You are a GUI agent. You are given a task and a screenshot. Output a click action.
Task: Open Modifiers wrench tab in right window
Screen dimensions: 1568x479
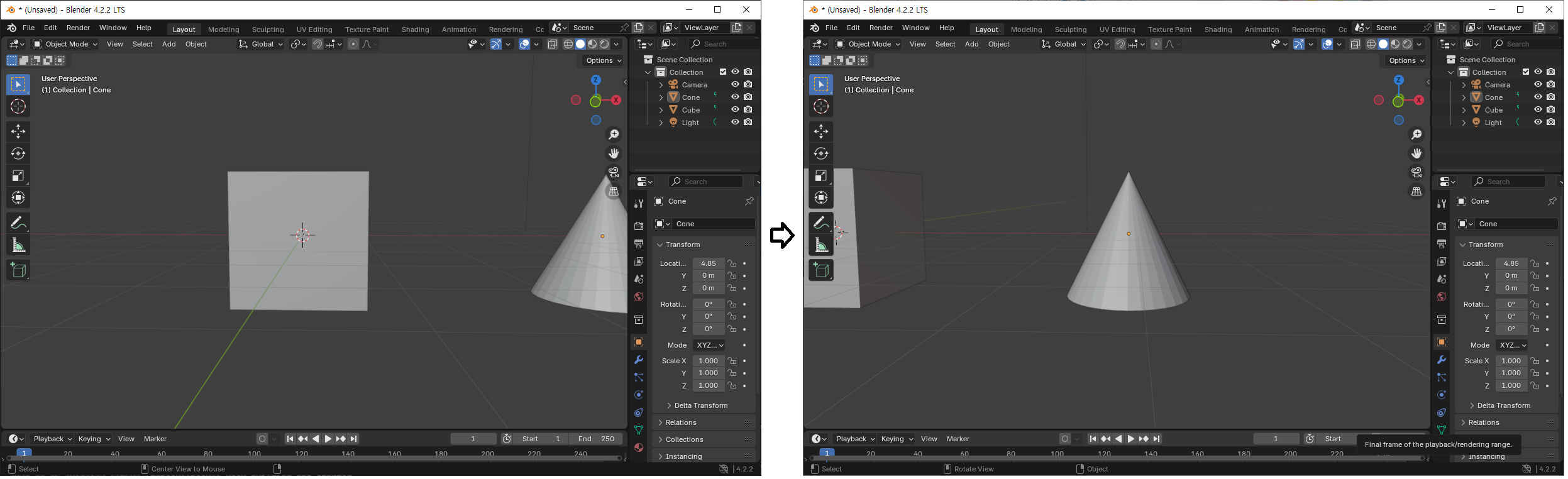(1441, 360)
